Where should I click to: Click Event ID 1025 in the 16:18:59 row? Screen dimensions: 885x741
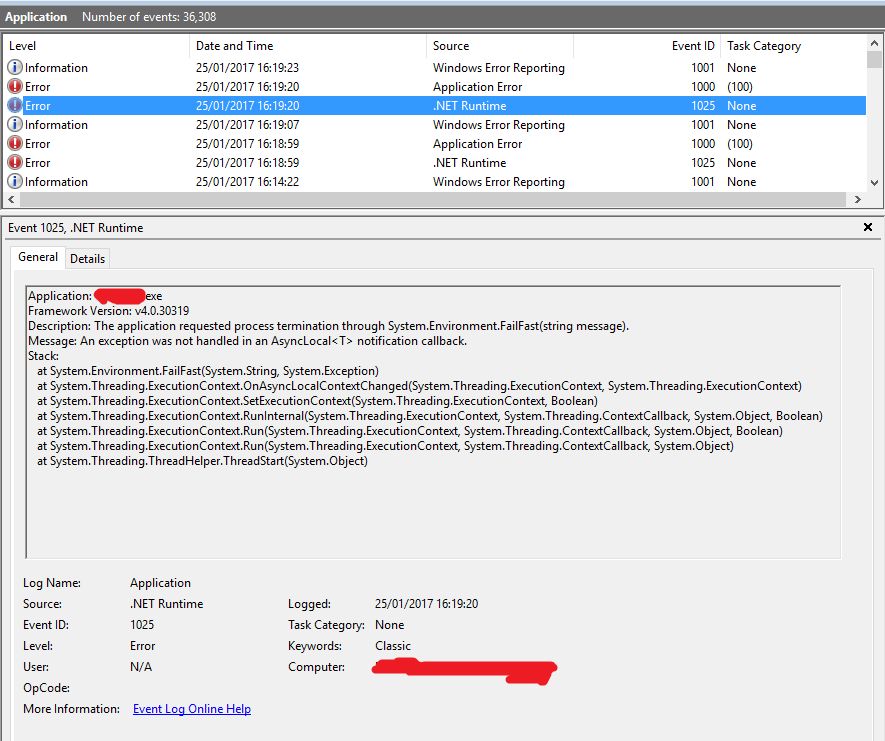703,163
